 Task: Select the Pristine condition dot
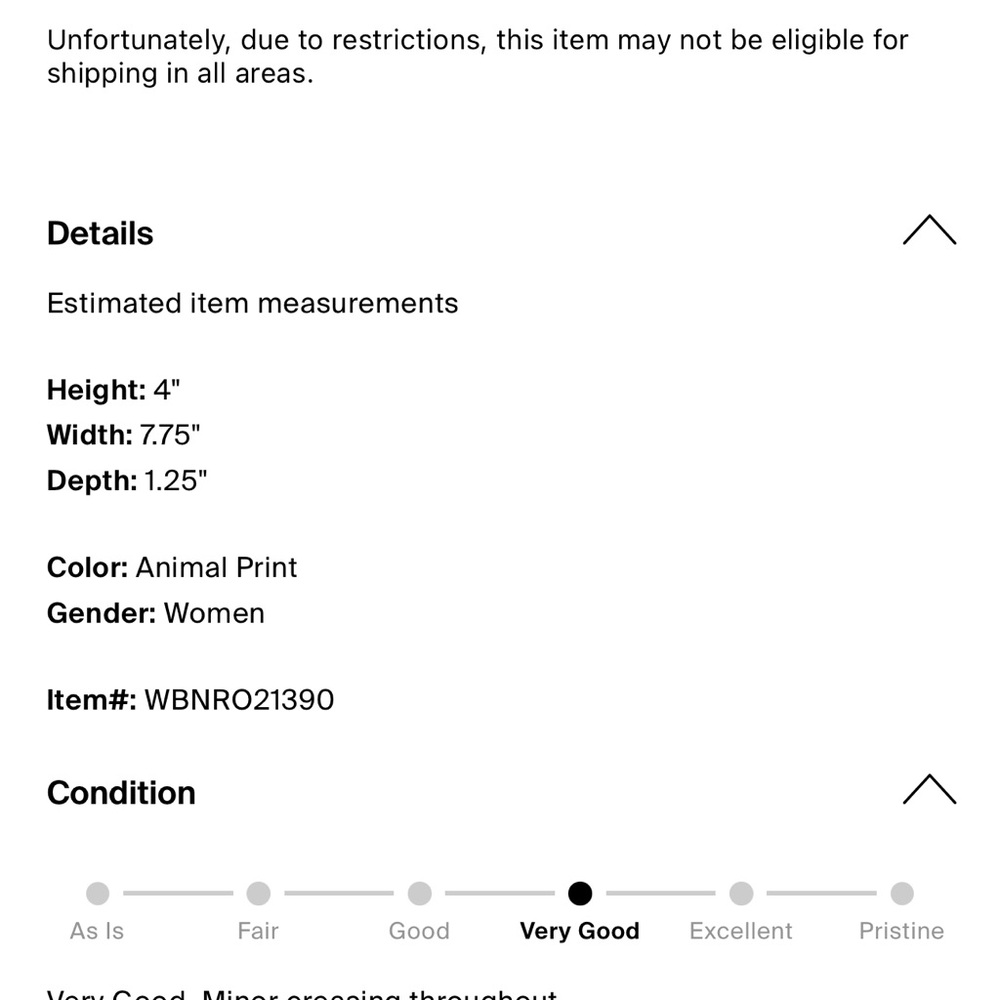click(902, 893)
